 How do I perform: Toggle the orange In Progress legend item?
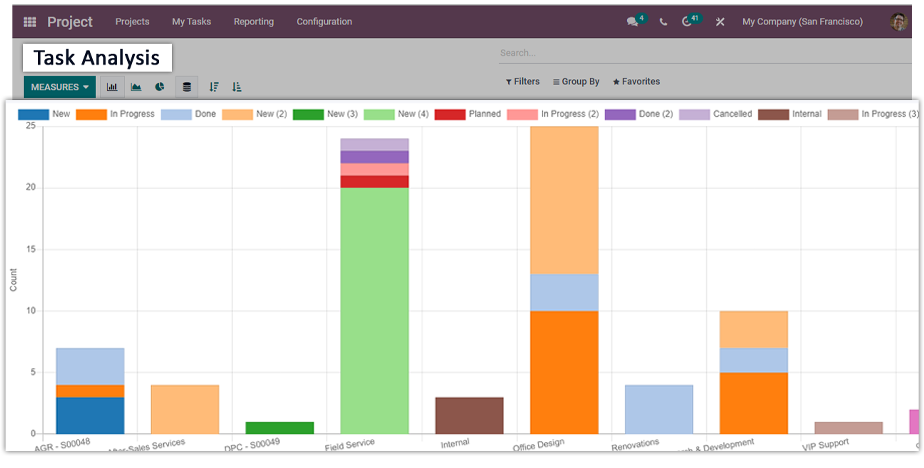pos(115,114)
